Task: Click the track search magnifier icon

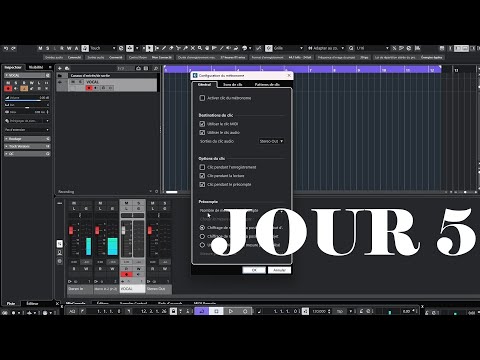Action: [156, 68]
